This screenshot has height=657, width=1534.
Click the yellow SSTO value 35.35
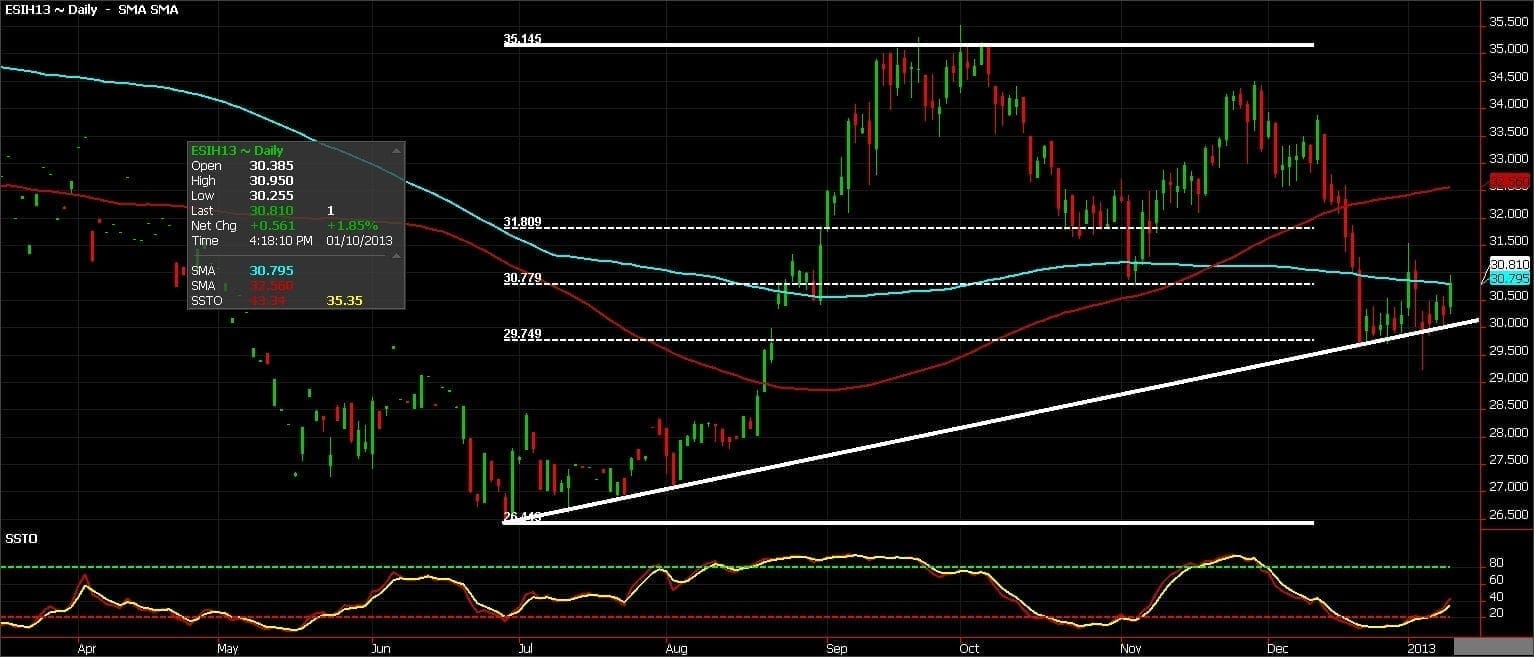click(x=344, y=300)
